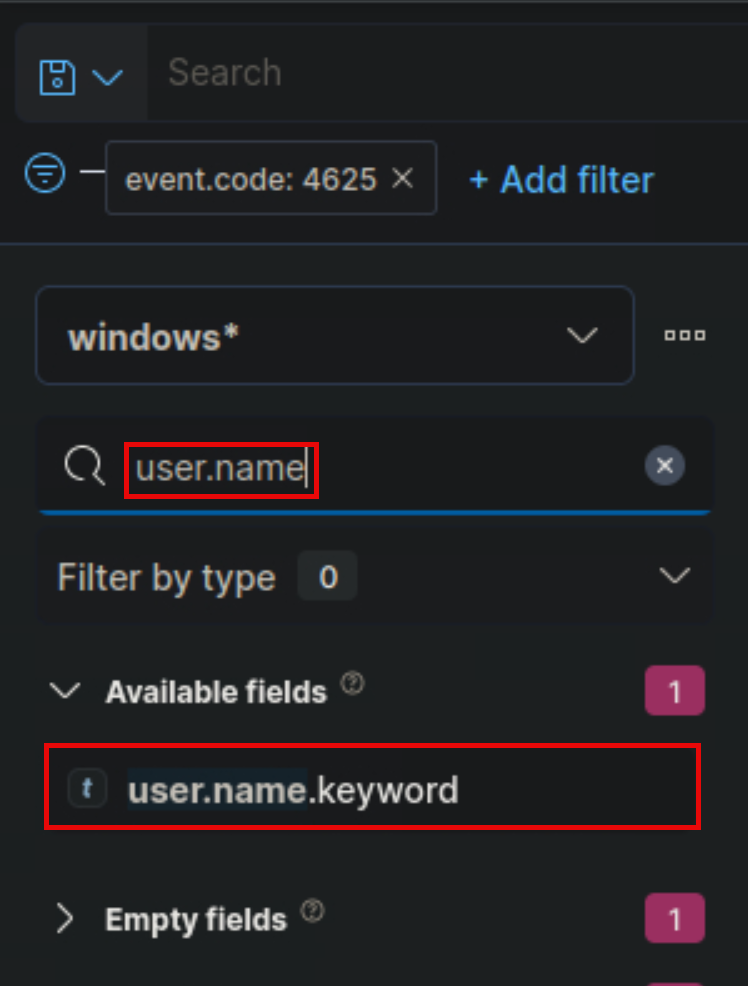Open the data view options via the ellipsis icon
The image size is (748, 986).
tap(684, 335)
